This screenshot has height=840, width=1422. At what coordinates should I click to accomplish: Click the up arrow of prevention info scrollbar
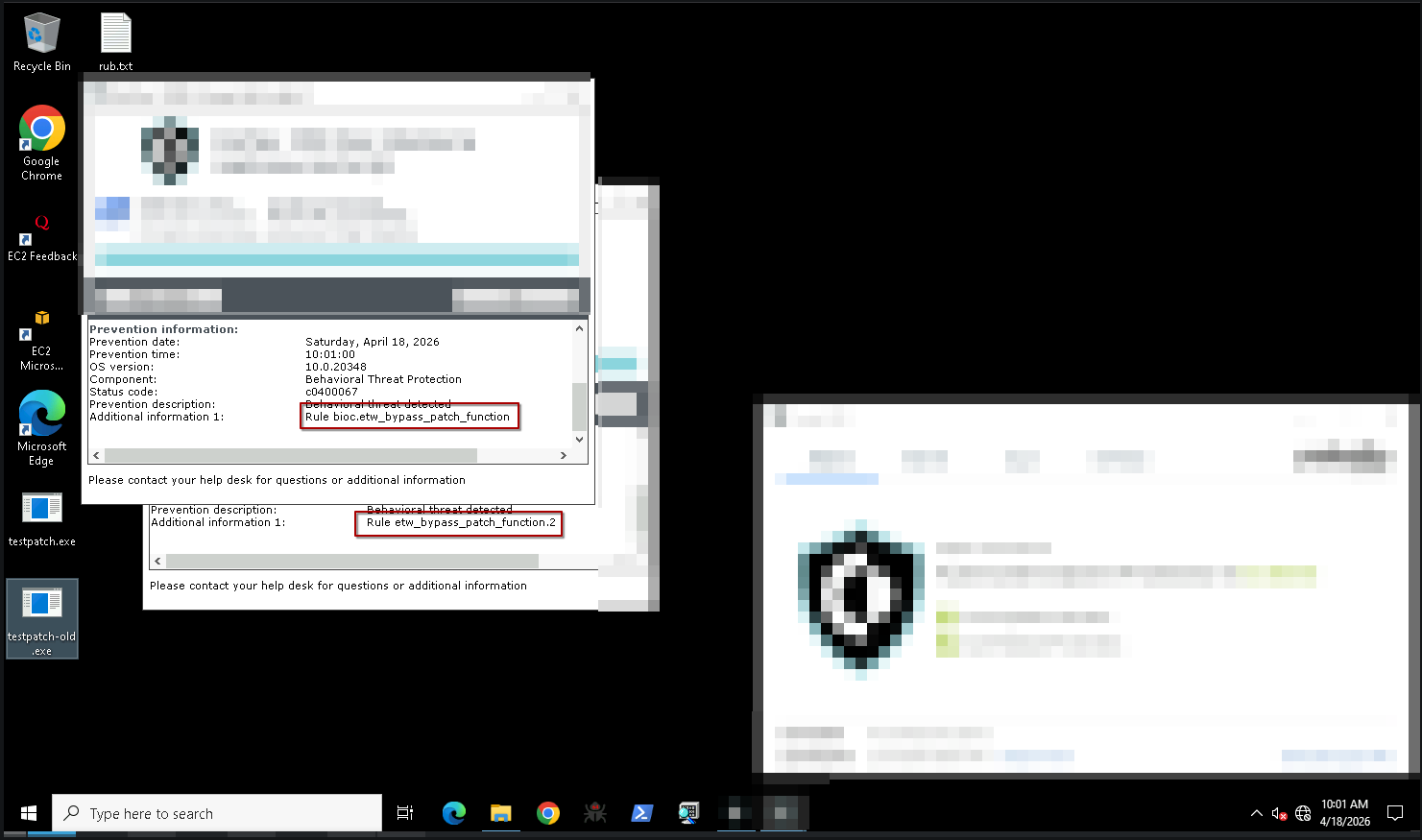pos(579,328)
